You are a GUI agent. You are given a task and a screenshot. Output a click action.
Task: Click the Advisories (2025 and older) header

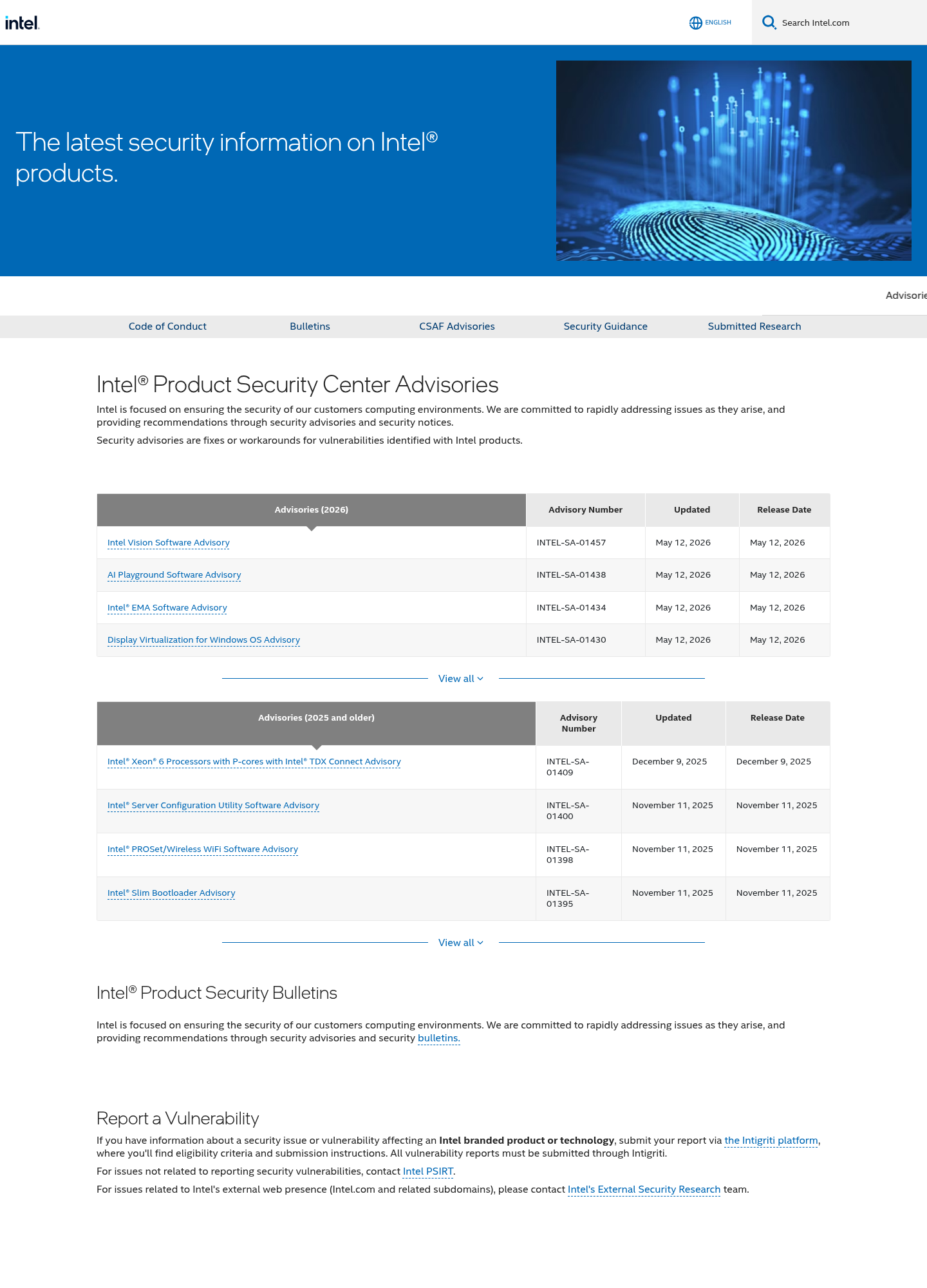tap(316, 723)
